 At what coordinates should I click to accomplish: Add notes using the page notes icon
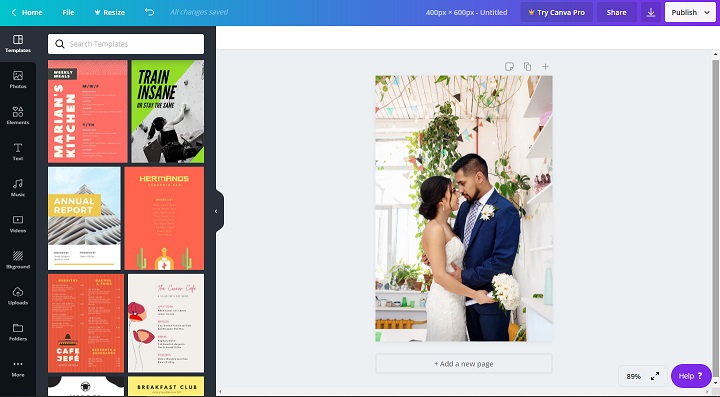[509, 67]
